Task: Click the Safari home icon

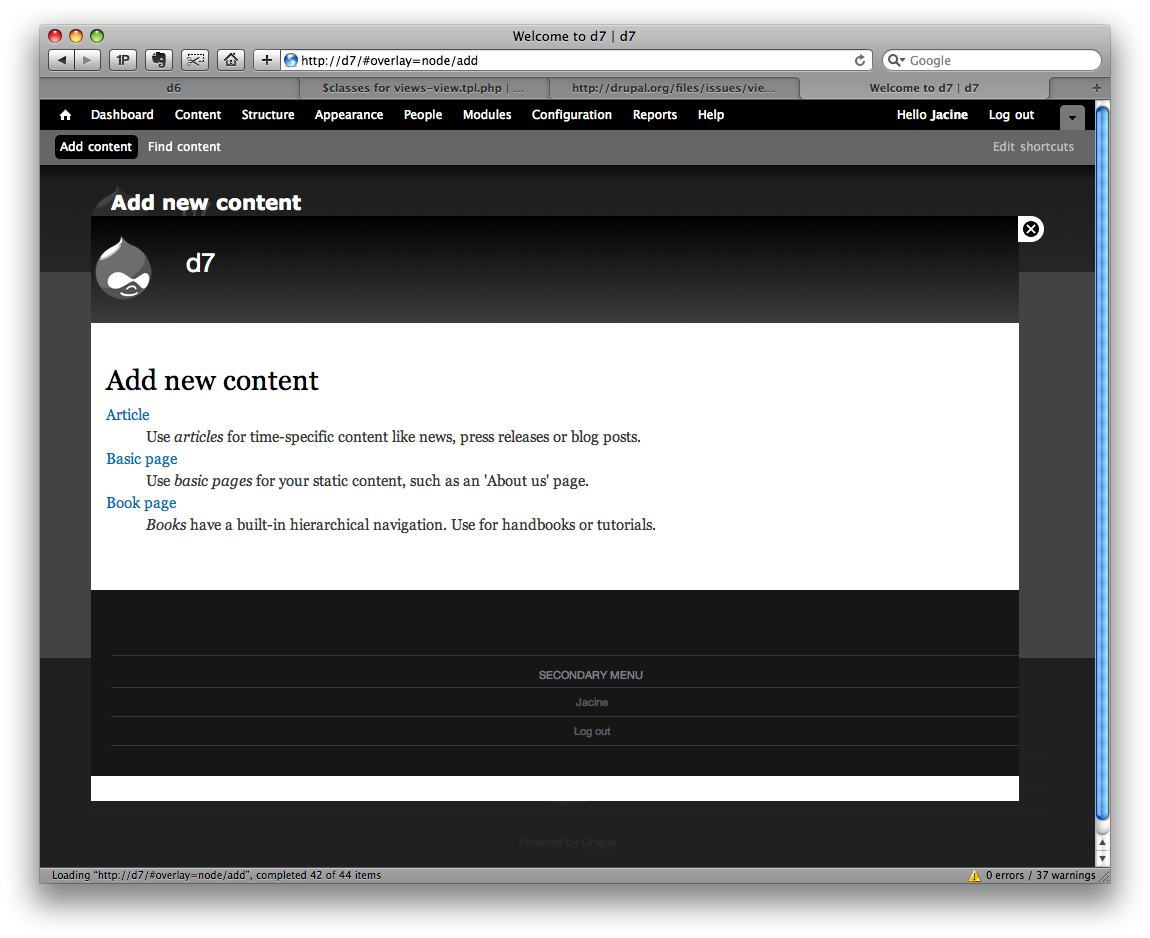Action: tap(230, 60)
